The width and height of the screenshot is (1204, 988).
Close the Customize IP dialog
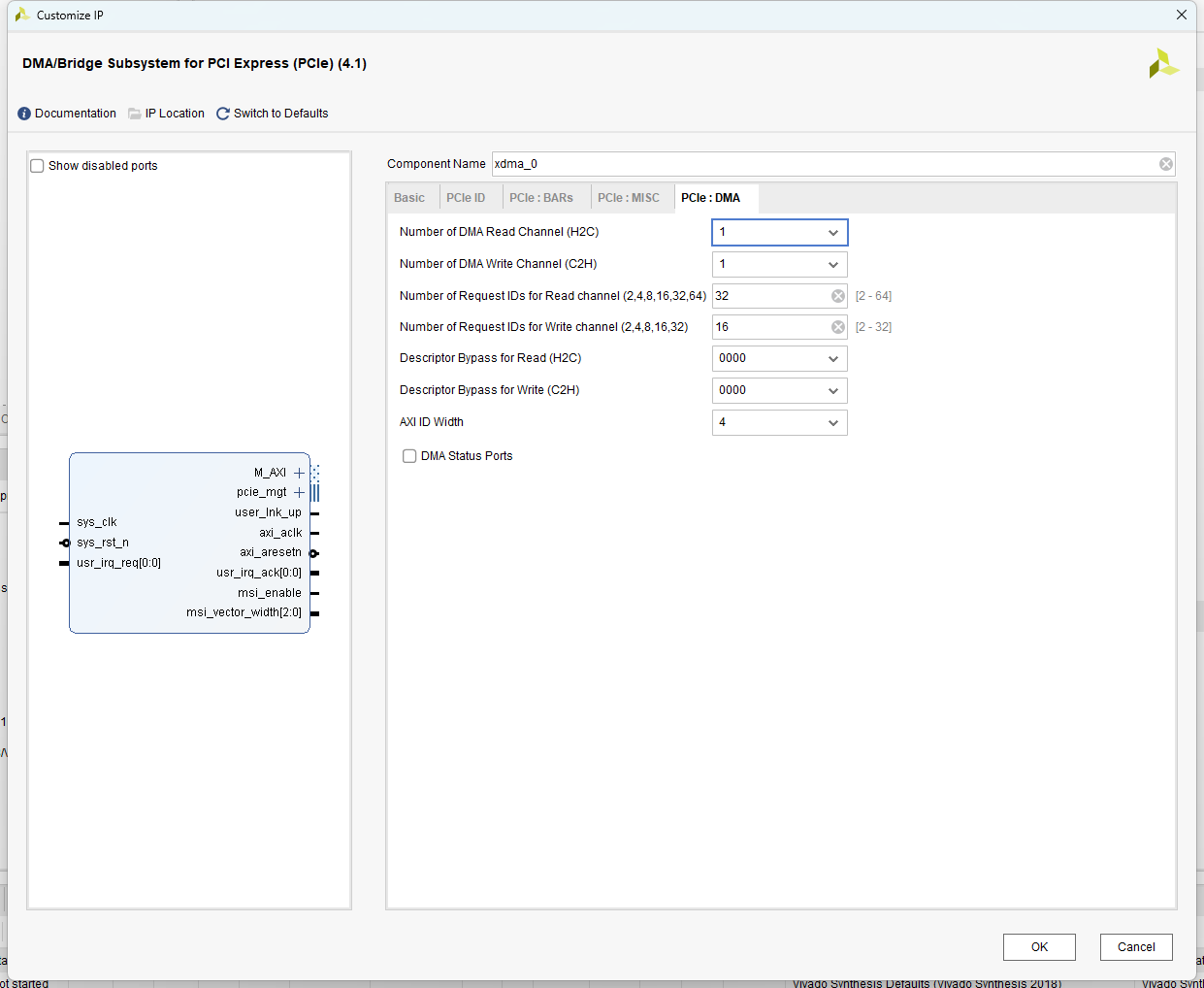coord(1182,15)
